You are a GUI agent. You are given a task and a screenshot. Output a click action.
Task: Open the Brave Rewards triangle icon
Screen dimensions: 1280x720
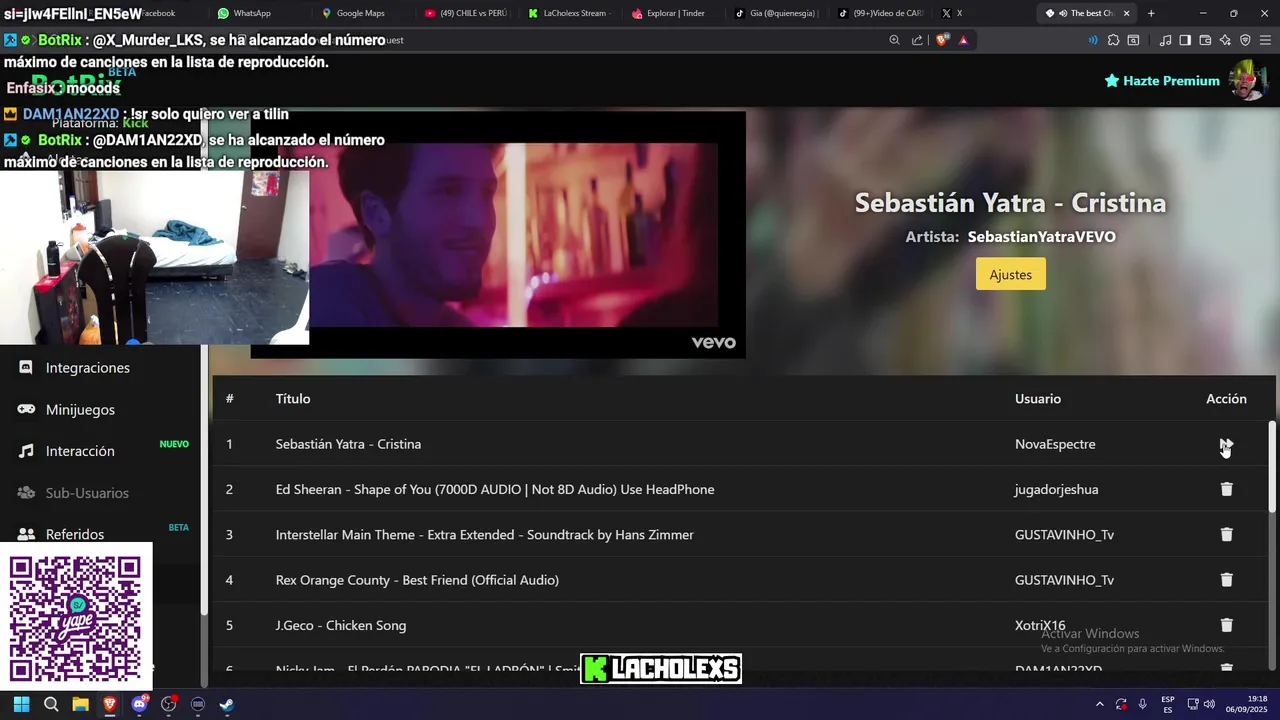coord(963,40)
